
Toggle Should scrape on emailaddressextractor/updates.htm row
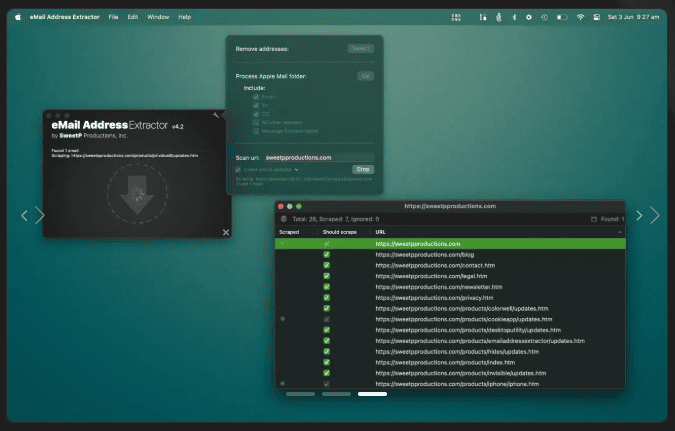pyautogui.click(x=327, y=341)
